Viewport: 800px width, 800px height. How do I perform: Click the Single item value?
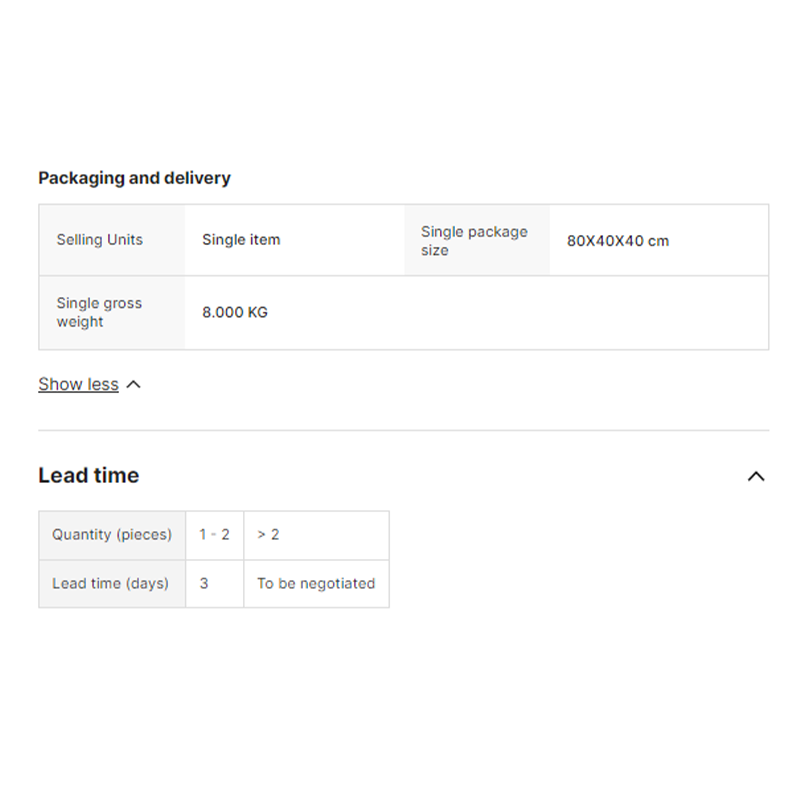pyautogui.click(x=241, y=240)
